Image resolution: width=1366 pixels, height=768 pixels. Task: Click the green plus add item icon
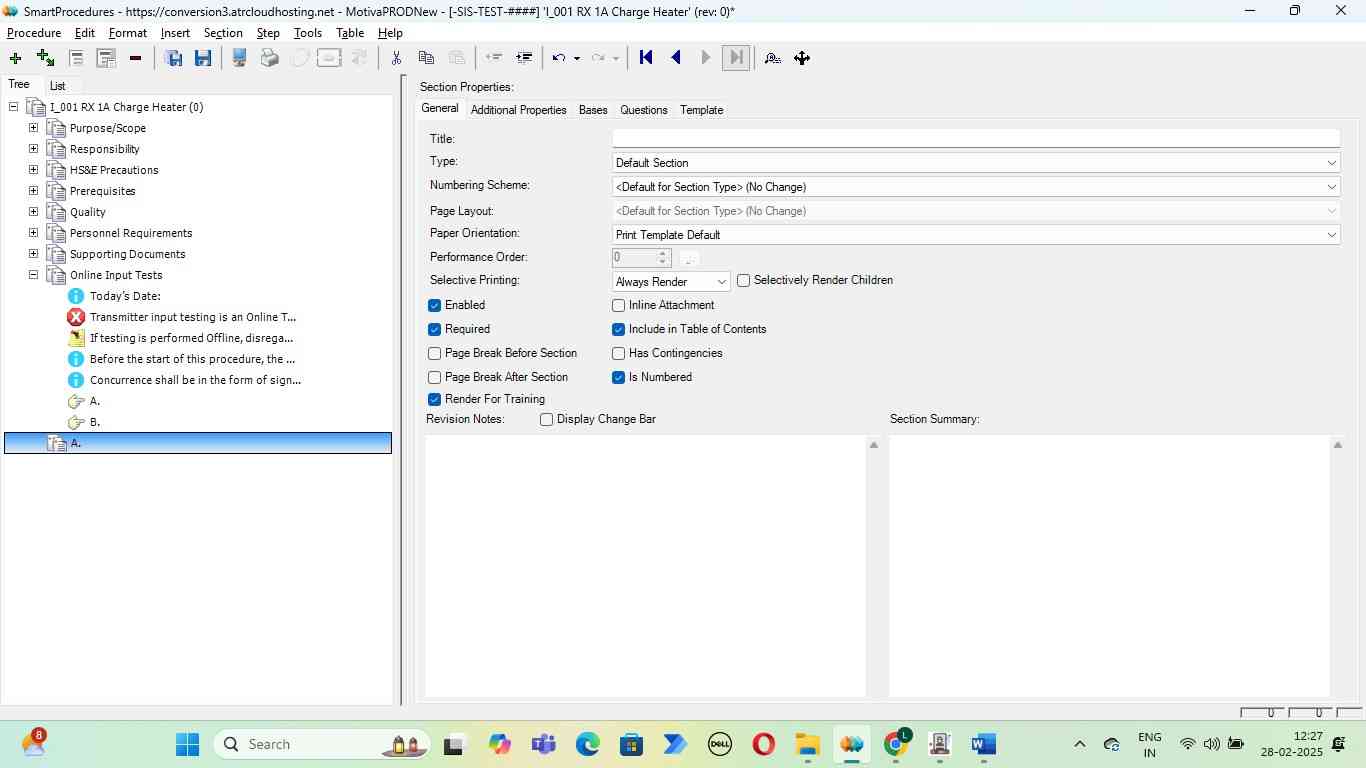15,58
